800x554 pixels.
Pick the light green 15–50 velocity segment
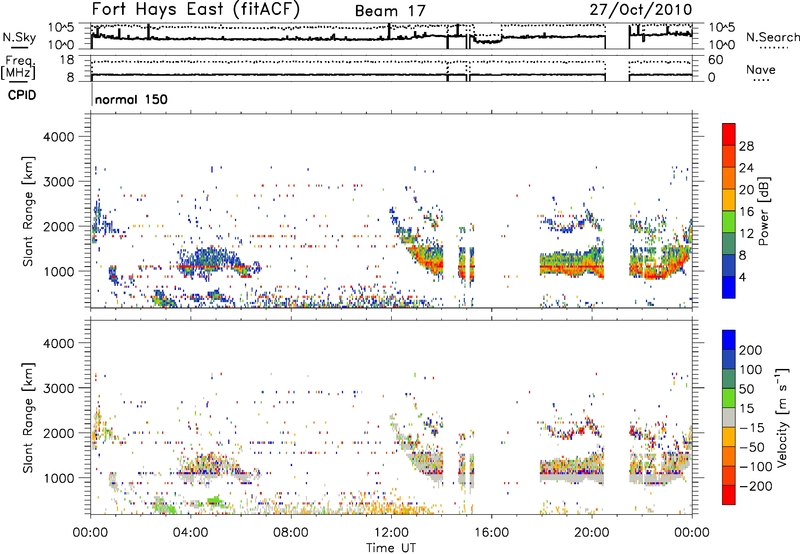(729, 398)
